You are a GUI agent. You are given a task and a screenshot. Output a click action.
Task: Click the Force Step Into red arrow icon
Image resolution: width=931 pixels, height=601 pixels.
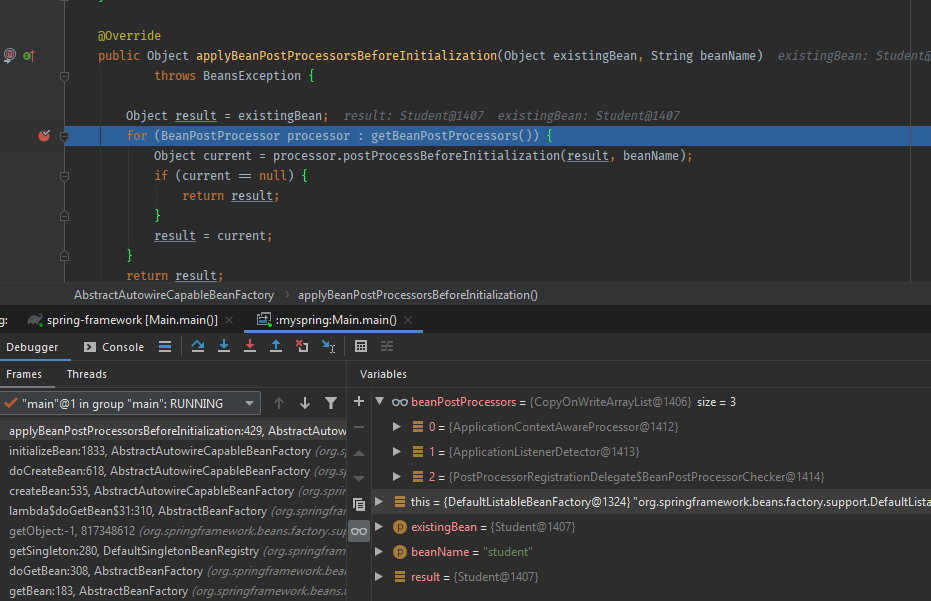pyautogui.click(x=250, y=346)
